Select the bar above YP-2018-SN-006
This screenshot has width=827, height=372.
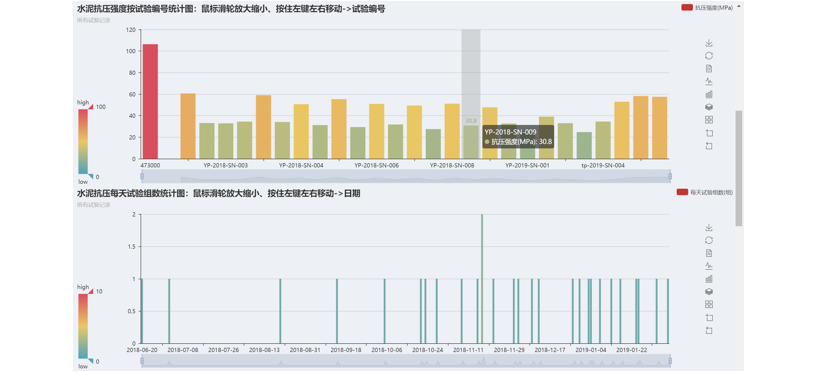click(x=377, y=131)
